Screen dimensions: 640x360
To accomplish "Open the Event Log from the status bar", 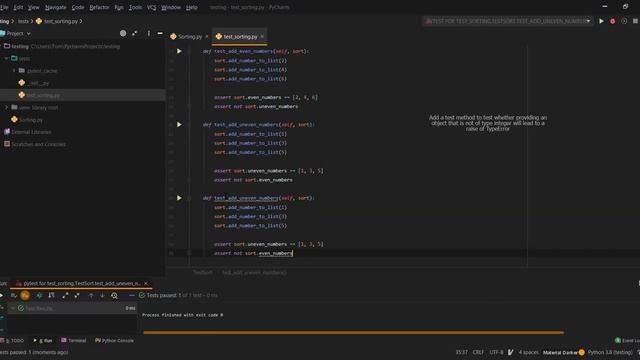I will pos(627,340).
